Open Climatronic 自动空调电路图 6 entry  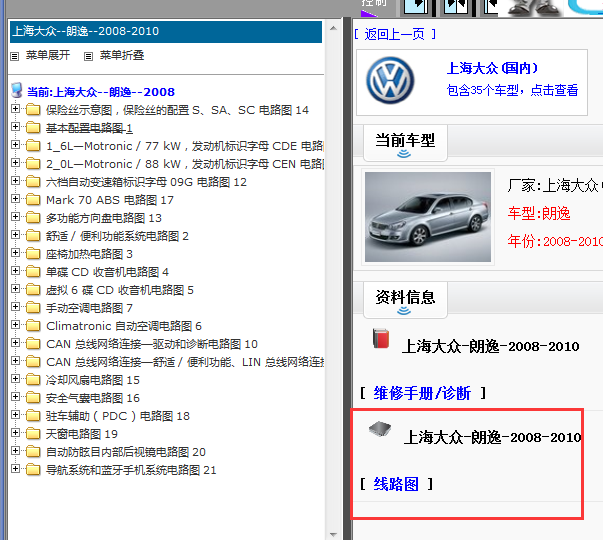point(124,326)
